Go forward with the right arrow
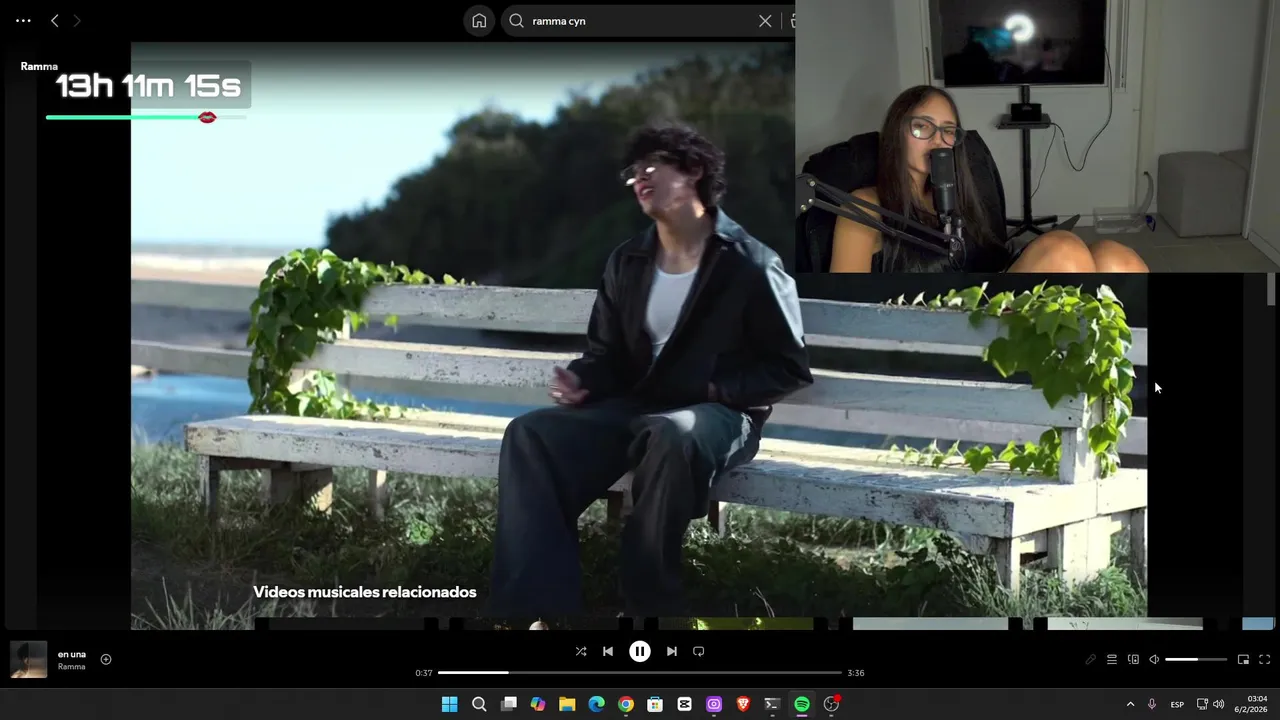The width and height of the screenshot is (1280, 720). click(x=76, y=20)
